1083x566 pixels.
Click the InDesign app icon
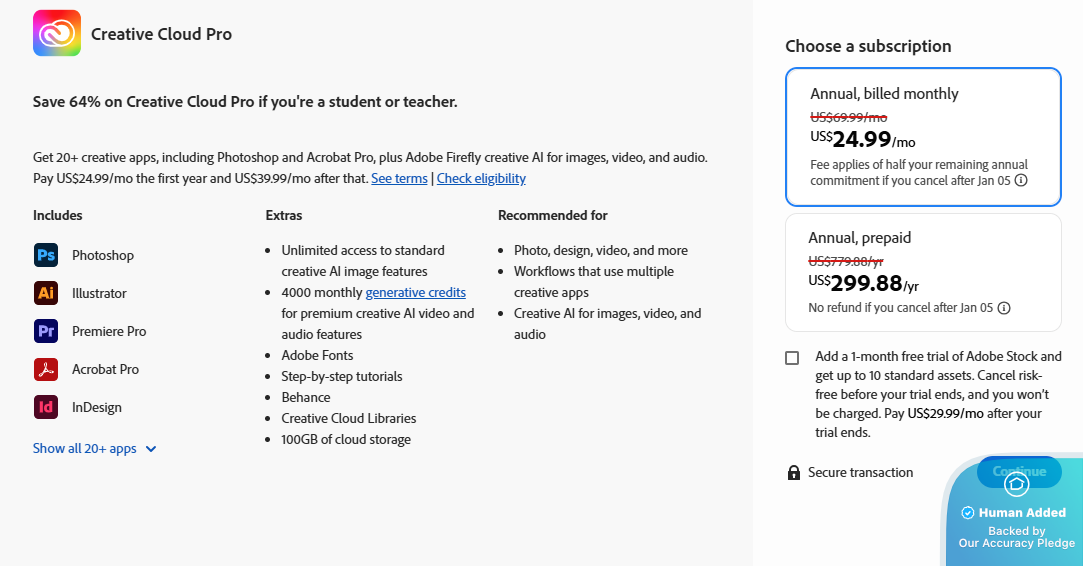point(46,407)
